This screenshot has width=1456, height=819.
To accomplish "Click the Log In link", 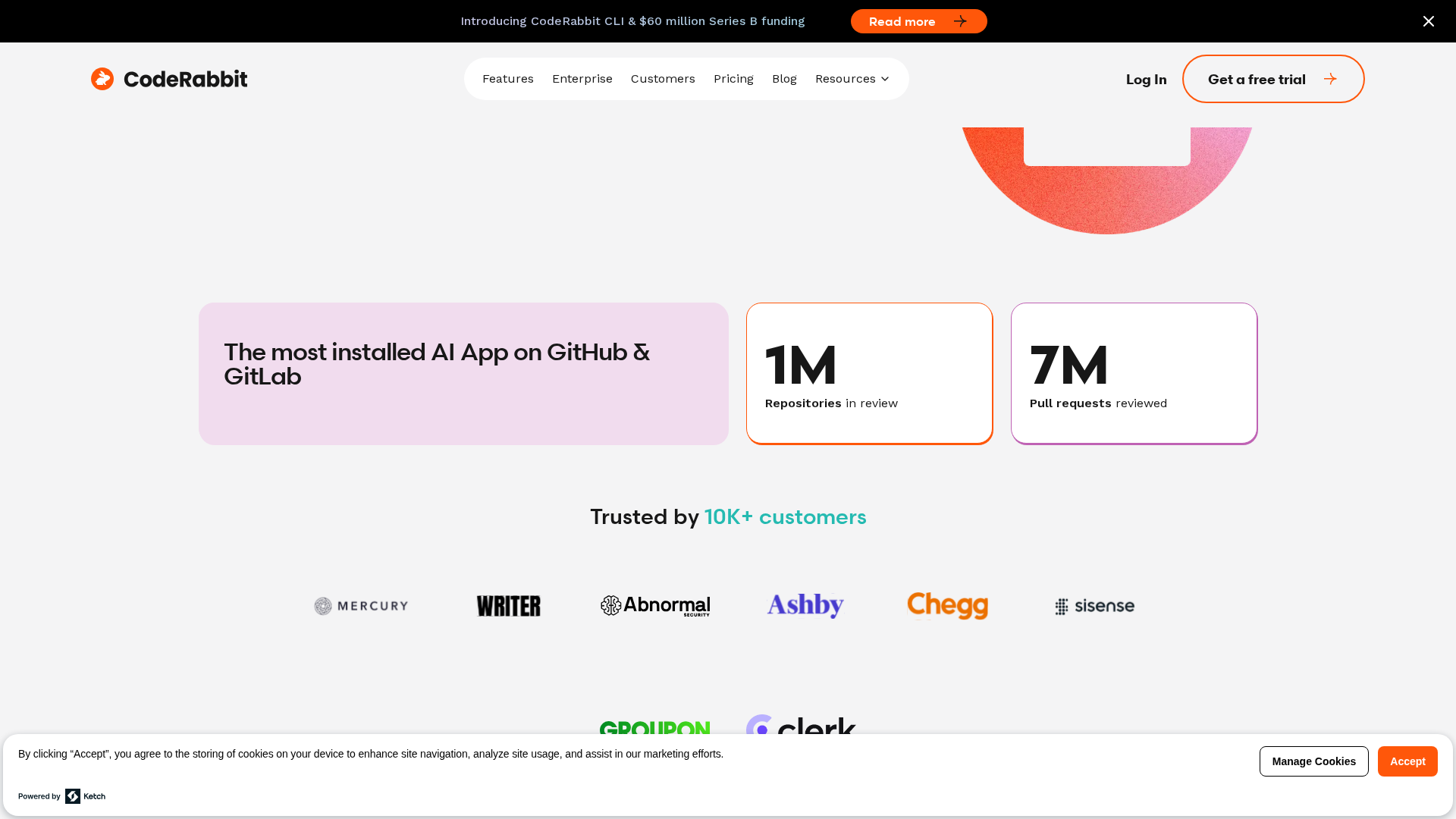I will pos(1146,79).
